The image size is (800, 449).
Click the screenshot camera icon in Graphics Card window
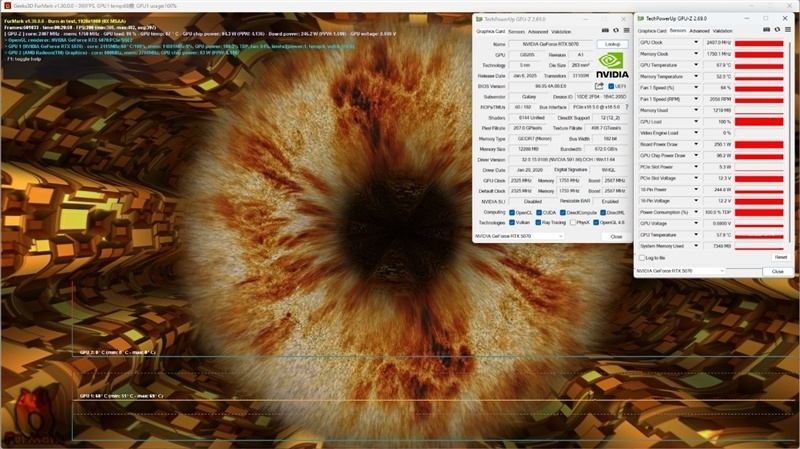coord(605,31)
